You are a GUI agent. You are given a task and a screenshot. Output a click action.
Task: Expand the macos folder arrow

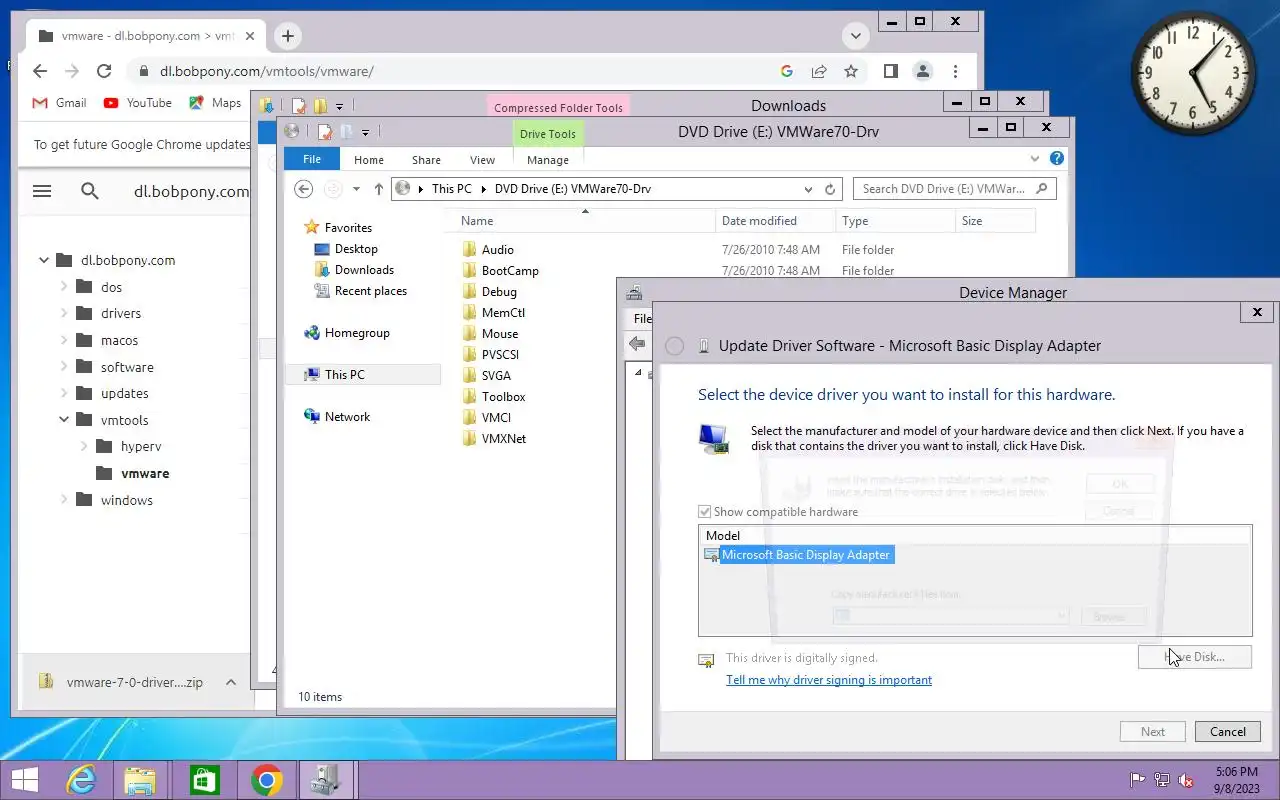pos(64,340)
